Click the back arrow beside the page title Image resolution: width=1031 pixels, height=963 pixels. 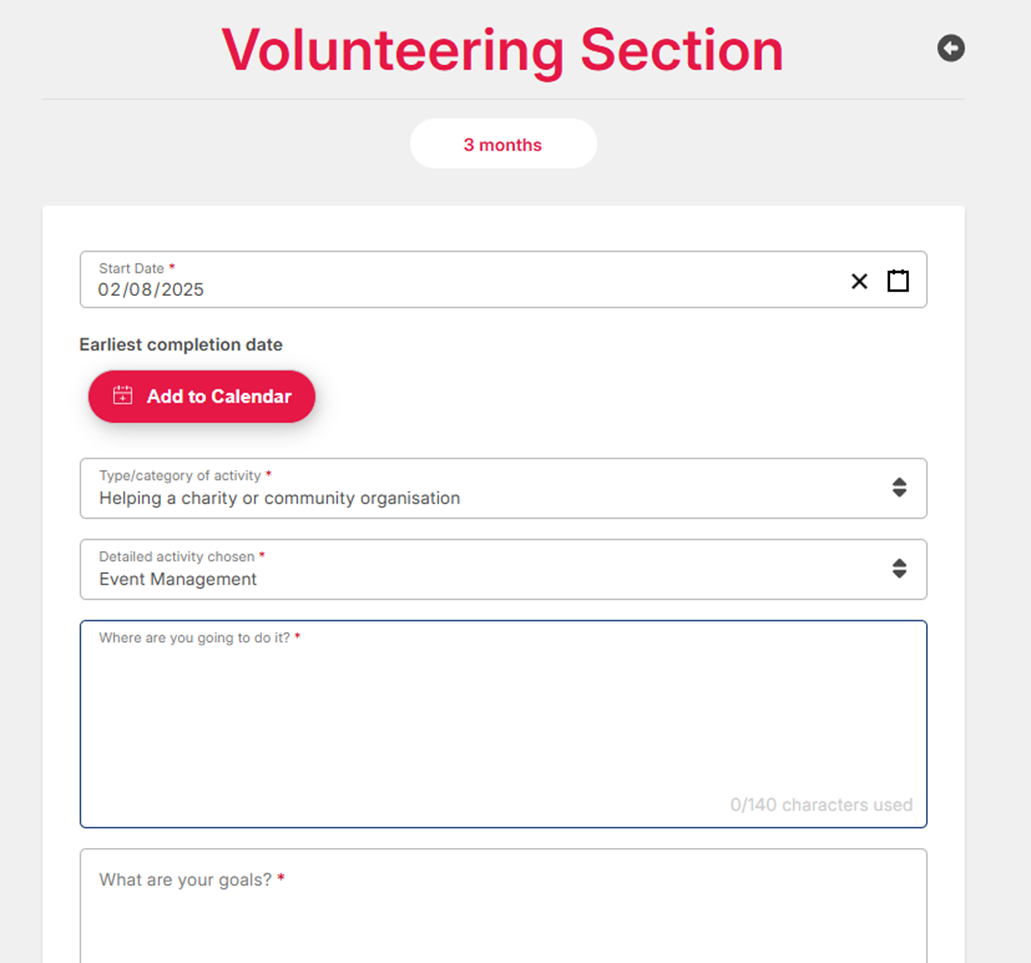[950, 47]
